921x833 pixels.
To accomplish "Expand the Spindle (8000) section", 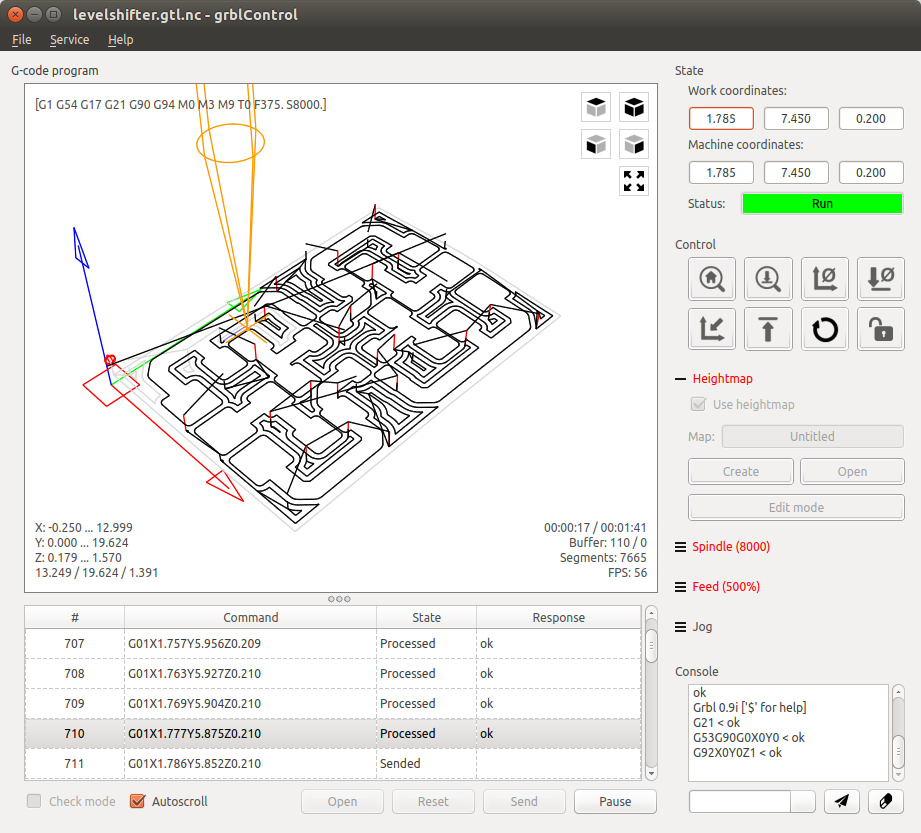I will click(x=723, y=547).
